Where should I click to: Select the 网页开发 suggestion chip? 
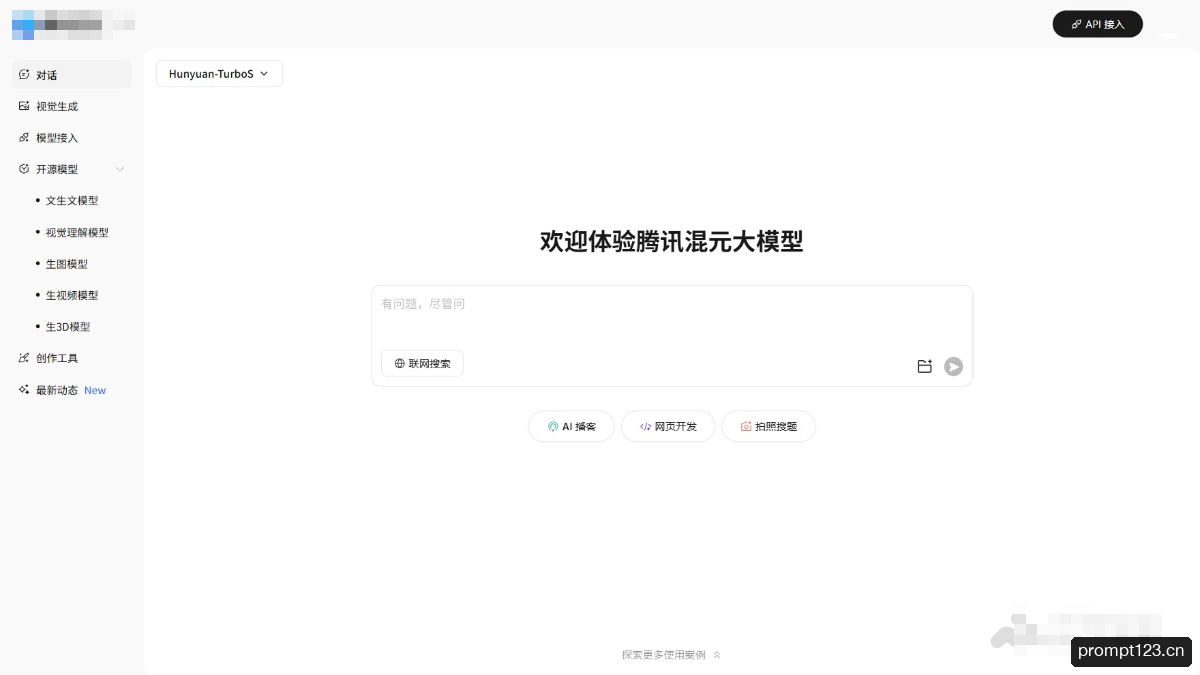click(667, 427)
